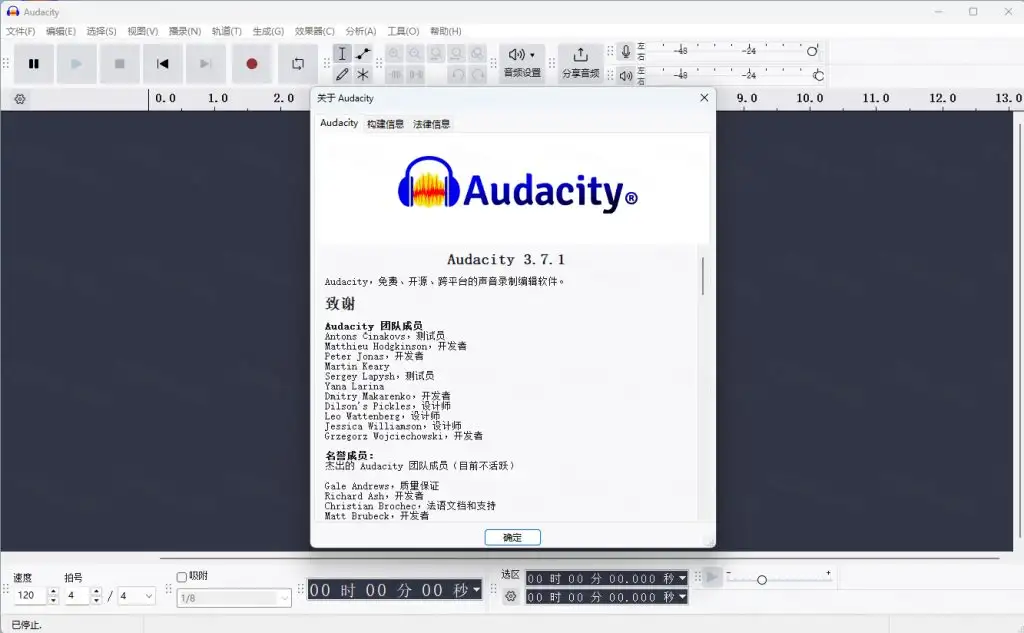1024x633 pixels.
Task: Select the Envelope tool
Action: pyautogui.click(x=363, y=54)
